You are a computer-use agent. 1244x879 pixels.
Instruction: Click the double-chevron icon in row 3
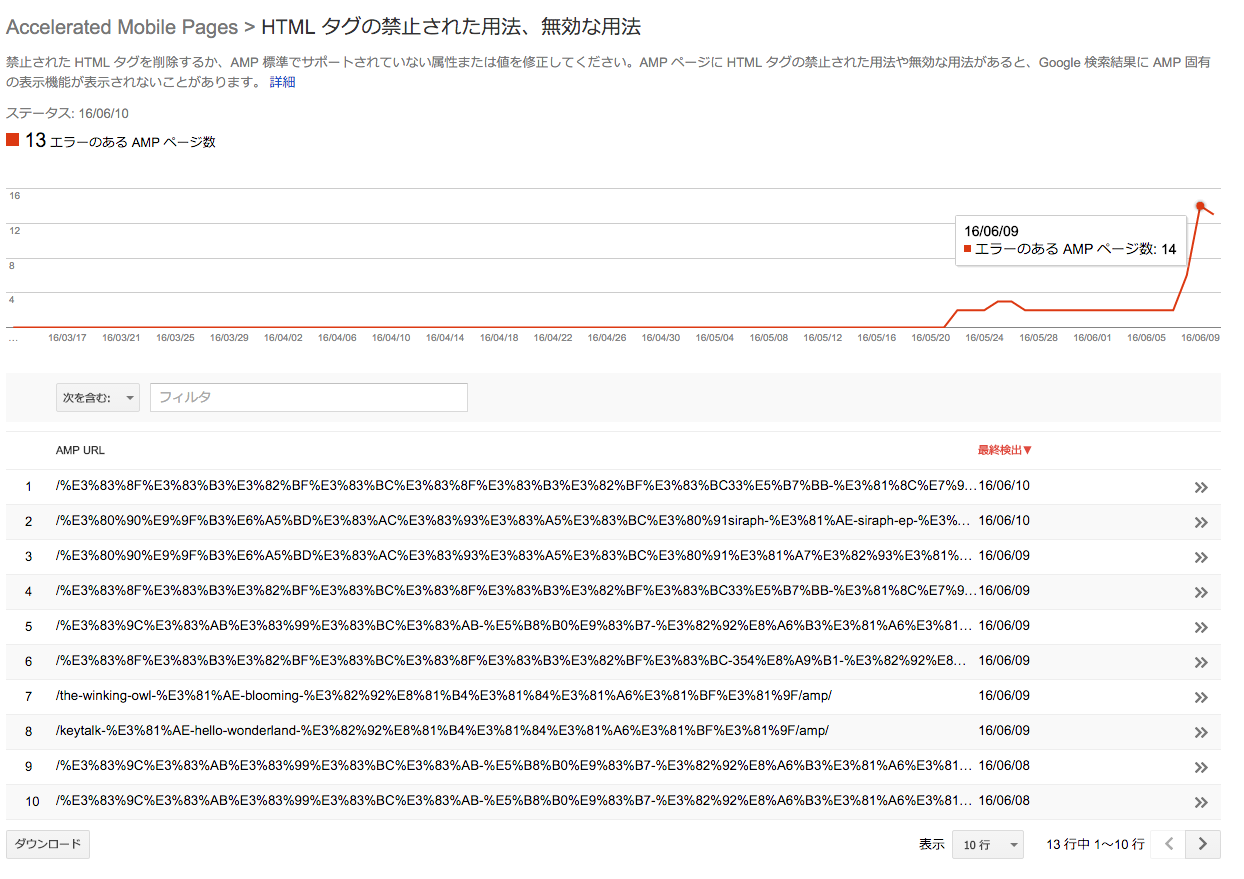click(x=1201, y=557)
